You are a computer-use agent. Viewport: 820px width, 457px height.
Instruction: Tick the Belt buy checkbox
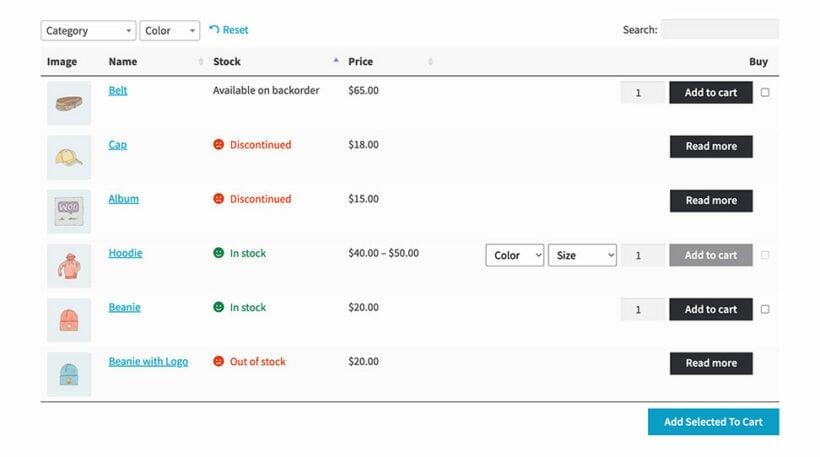click(x=765, y=93)
